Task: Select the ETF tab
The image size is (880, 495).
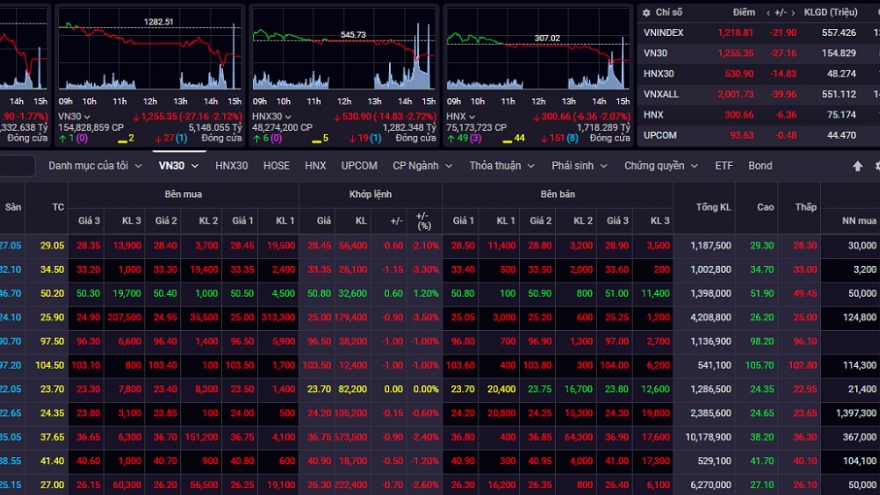Action: tap(723, 165)
